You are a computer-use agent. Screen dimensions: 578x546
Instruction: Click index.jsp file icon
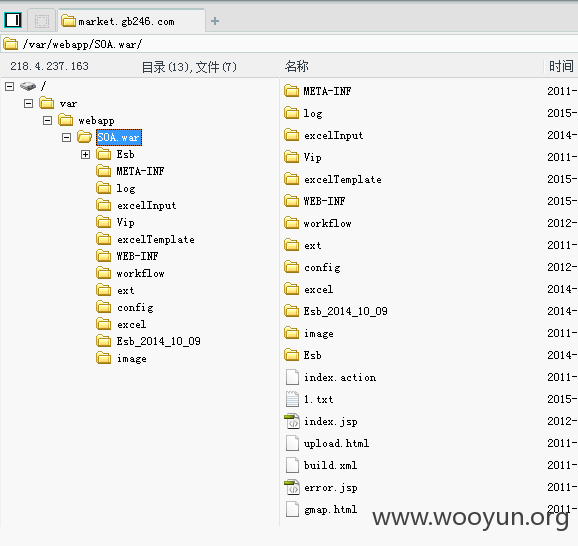(292, 421)
